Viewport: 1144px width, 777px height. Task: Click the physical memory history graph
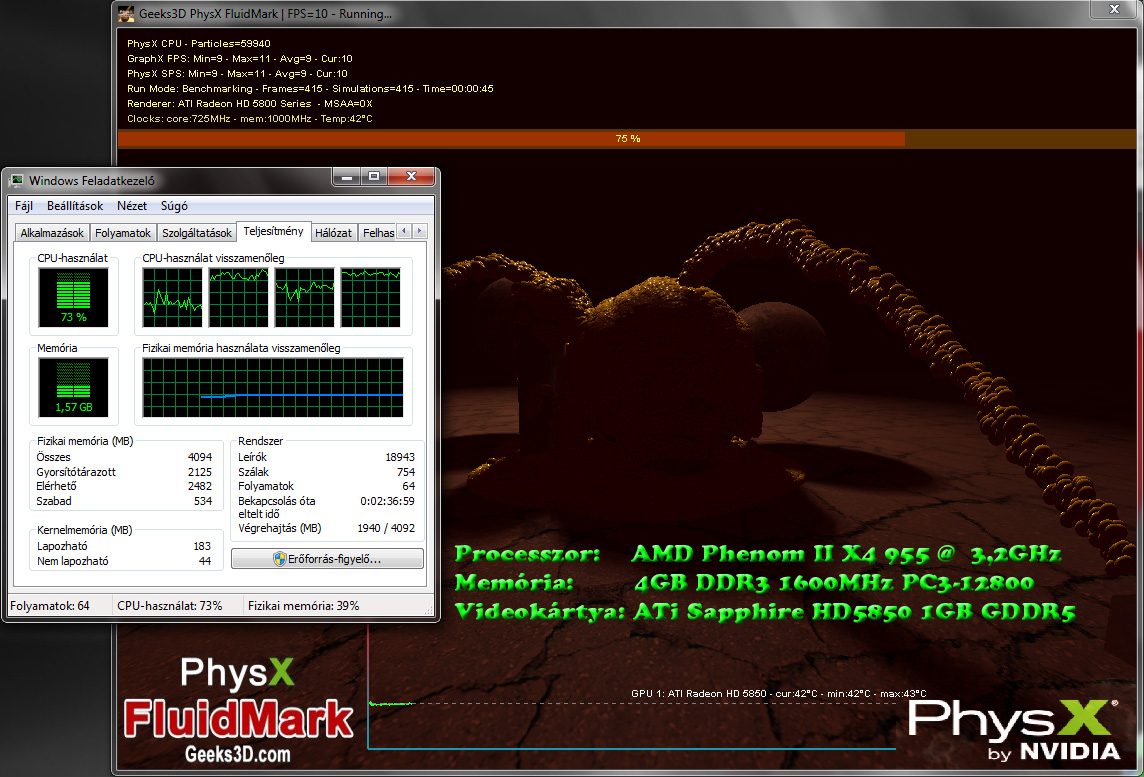[273, 387]
